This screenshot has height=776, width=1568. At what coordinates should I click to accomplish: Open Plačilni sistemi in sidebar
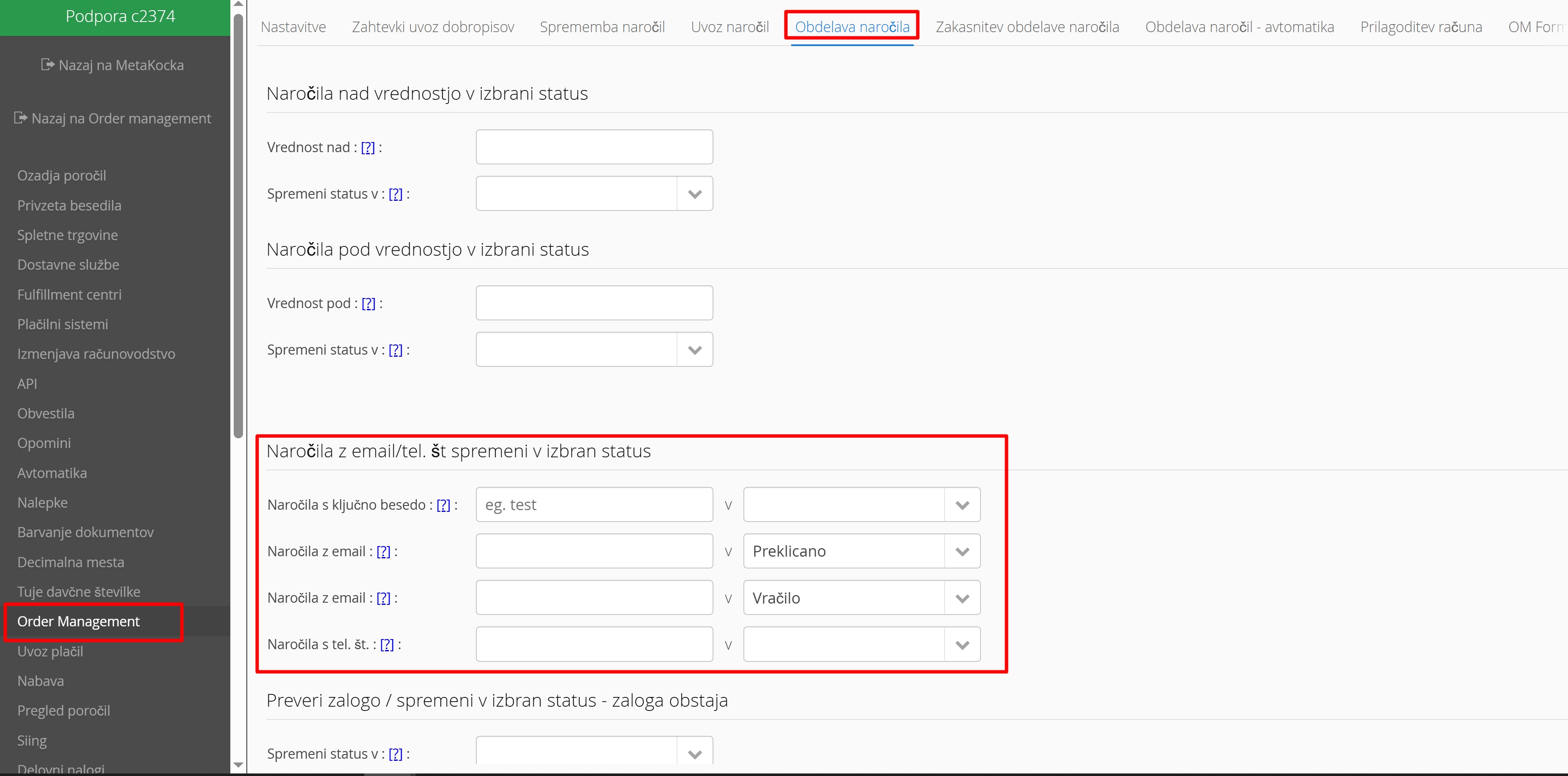point(63,325)
